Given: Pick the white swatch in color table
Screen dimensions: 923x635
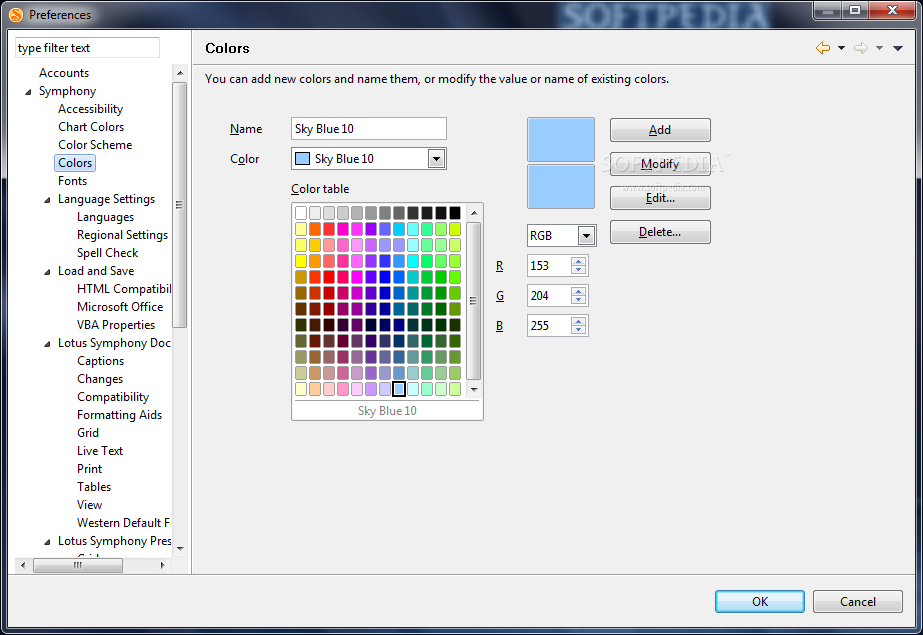Looking at the screenshot, I should pos(301,213).
